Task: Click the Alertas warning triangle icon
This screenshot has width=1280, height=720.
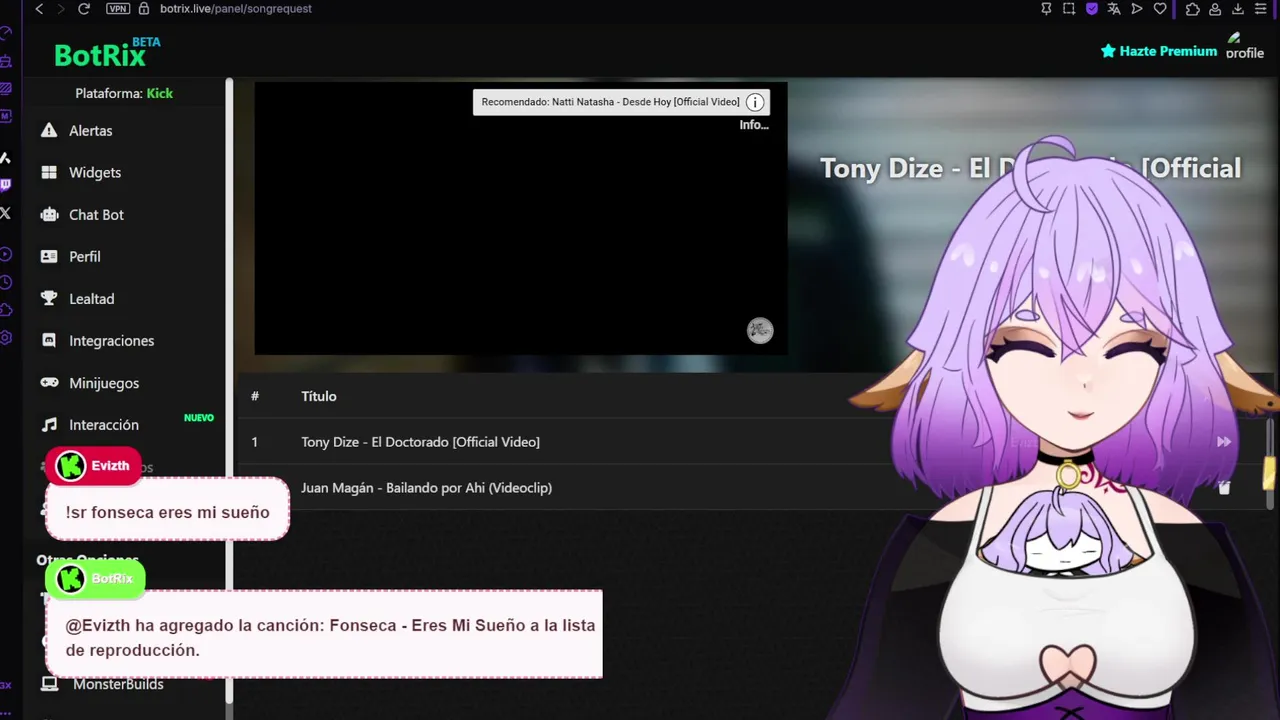Action: tap(48, 130)
